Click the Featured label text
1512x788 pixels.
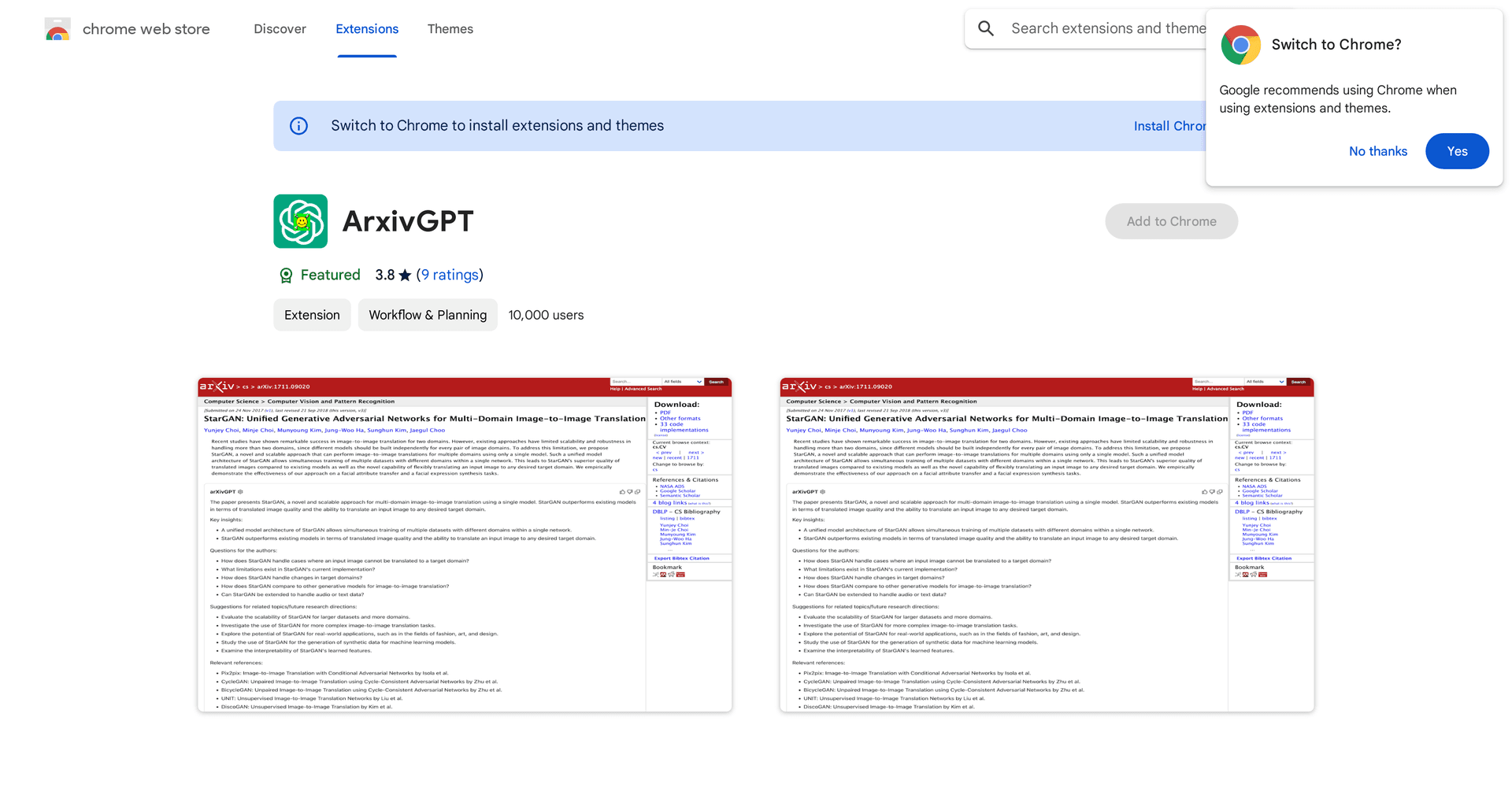click(x=330, y=275)
